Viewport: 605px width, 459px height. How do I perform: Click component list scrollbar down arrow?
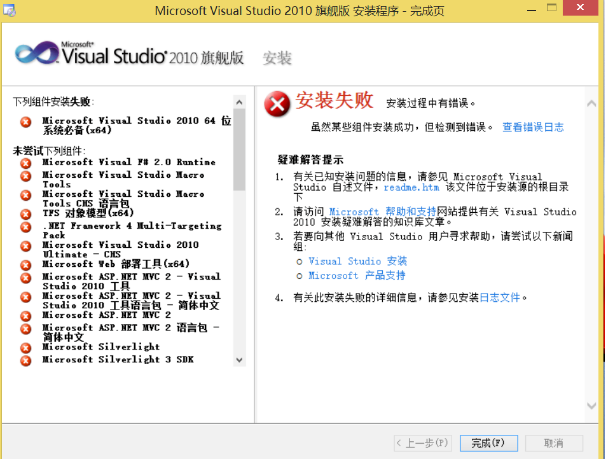239,360
